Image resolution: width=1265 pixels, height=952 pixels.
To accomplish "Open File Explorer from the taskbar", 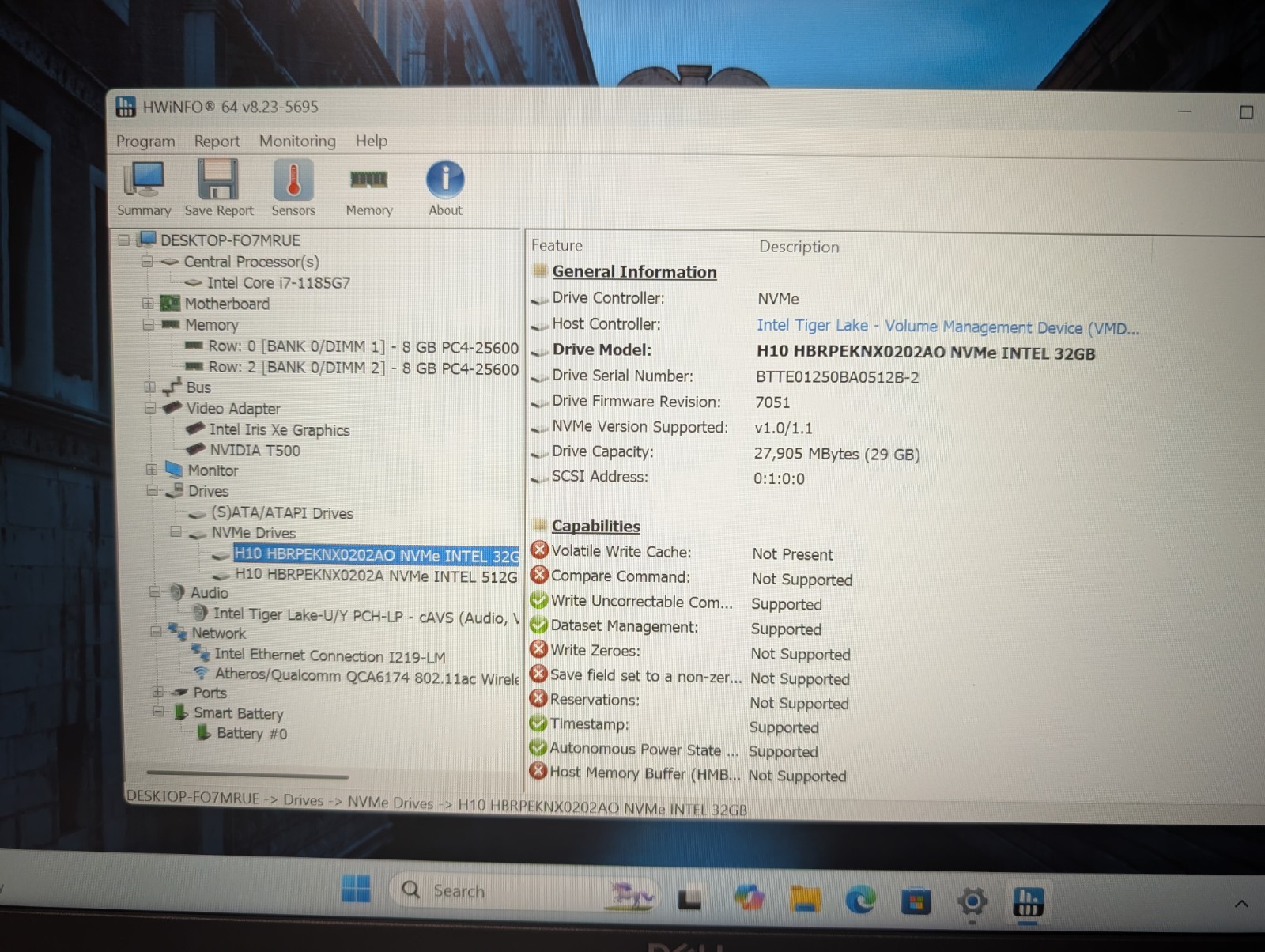I will 805,900.
